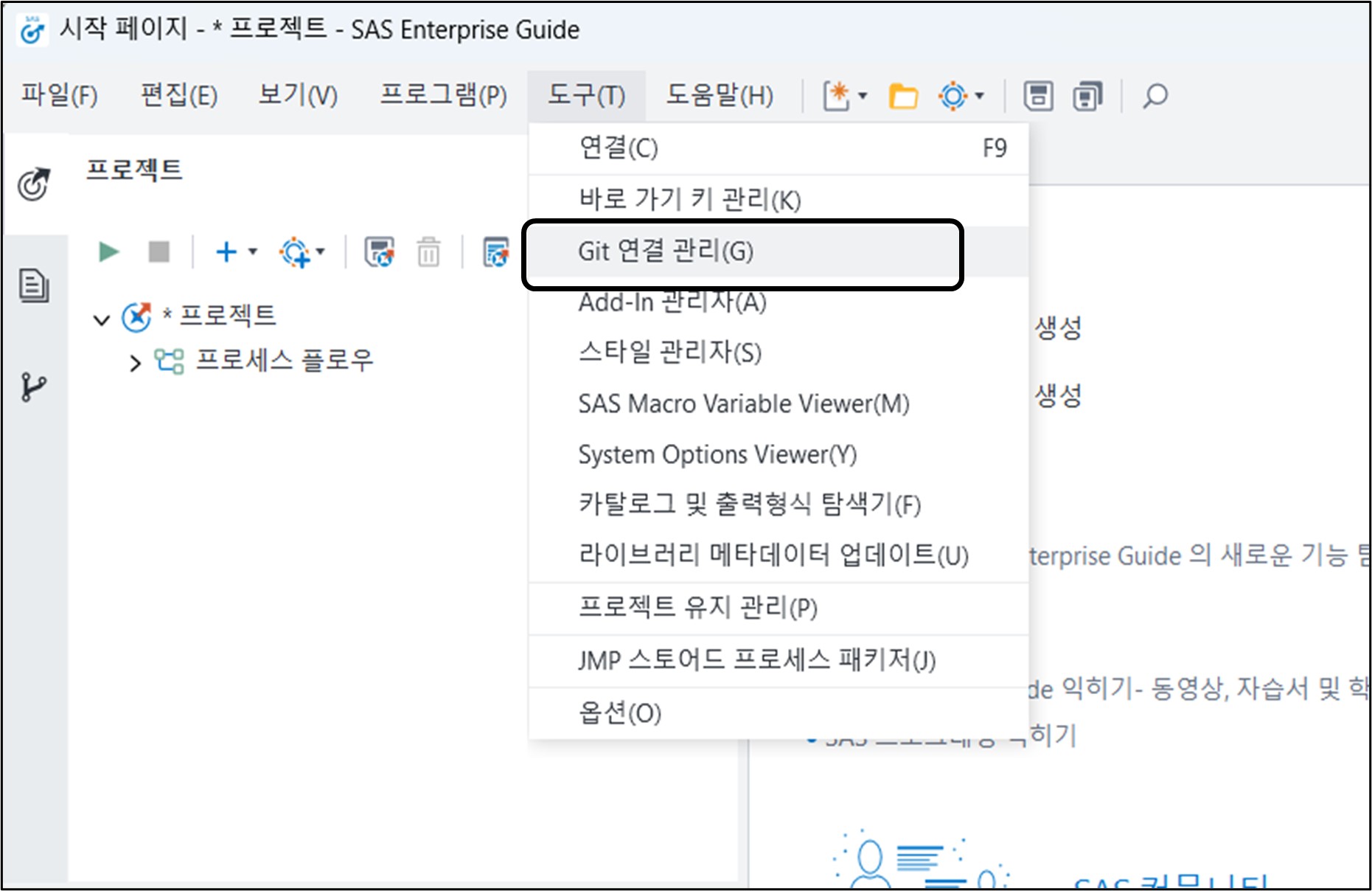Open the dropdown beside the plus icon
The image size is (1372, 891).
coord(251,252)
